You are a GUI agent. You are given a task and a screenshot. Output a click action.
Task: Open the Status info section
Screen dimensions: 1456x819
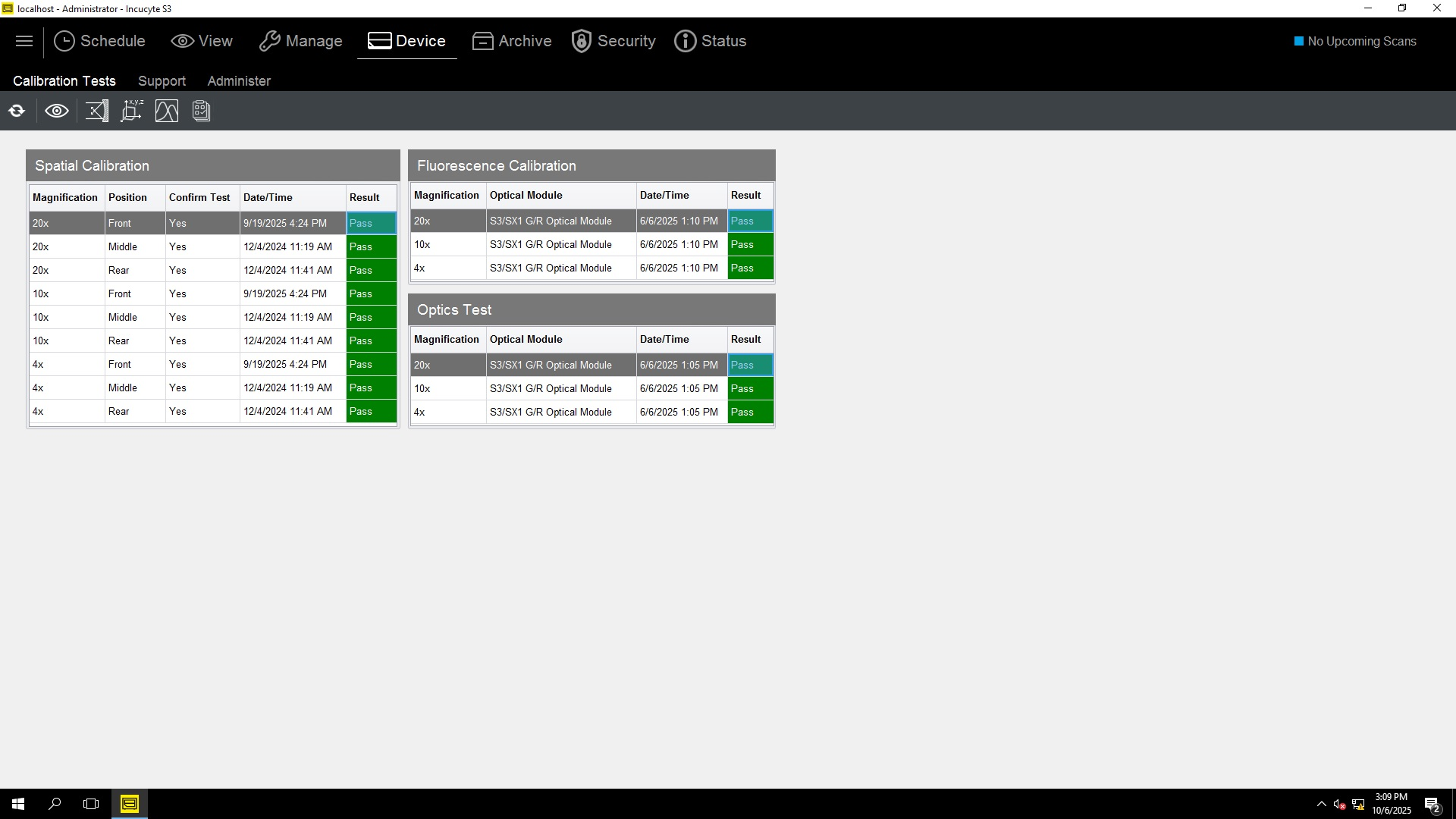(x=711, y=41)
